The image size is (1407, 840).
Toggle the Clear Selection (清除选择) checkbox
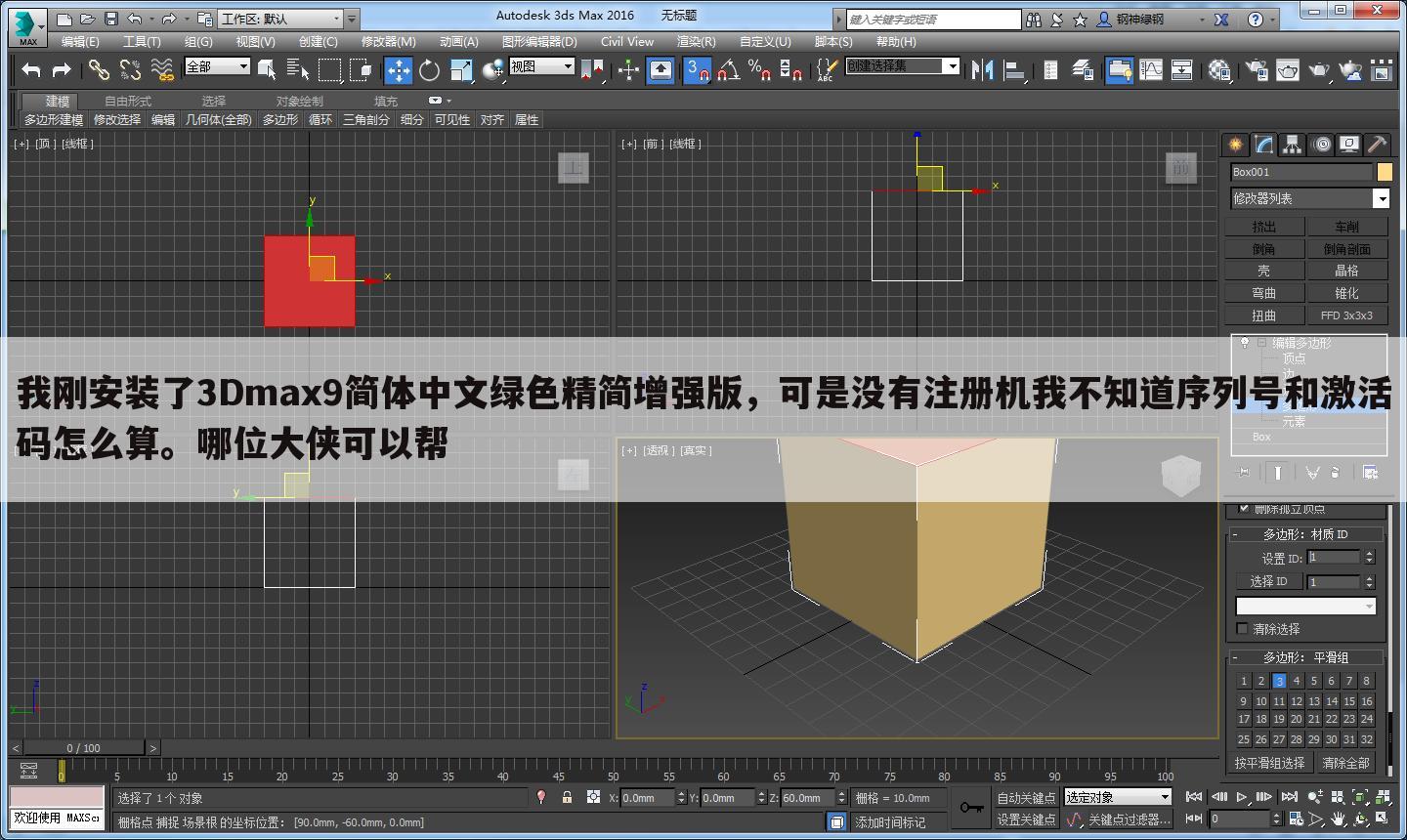[x=1242, y=629]
